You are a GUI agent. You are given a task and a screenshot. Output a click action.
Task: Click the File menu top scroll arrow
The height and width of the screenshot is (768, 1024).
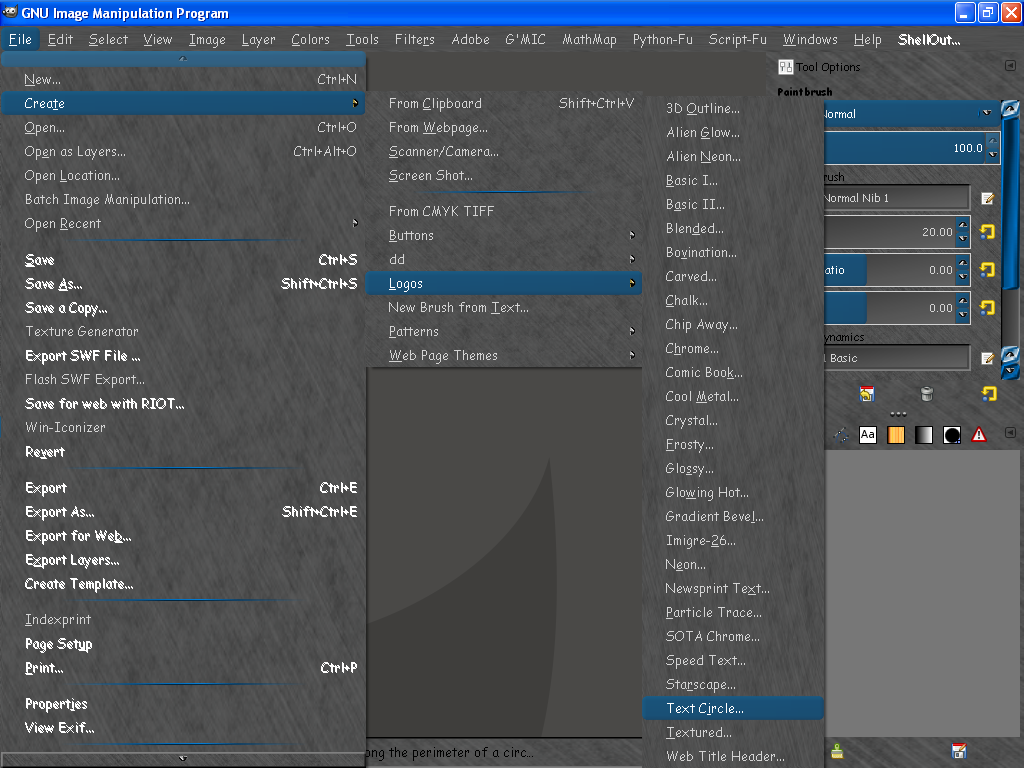pos(183,59)
